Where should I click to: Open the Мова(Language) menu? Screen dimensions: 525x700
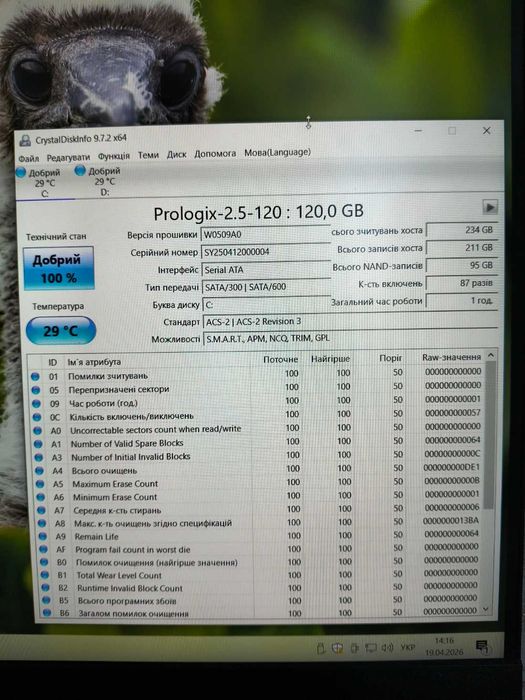pyautogui.click(x=277, y=153)
